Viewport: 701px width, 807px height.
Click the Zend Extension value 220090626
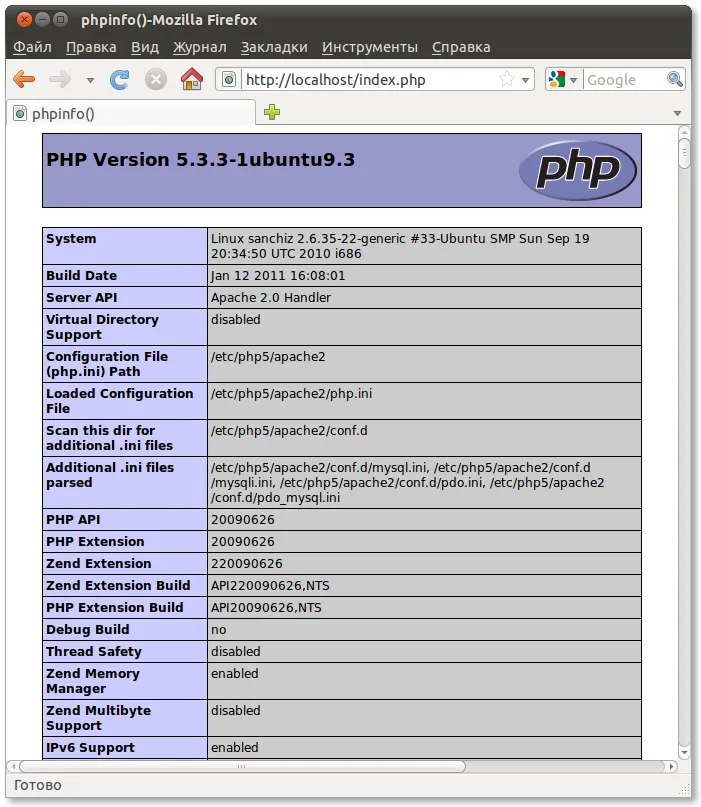click(x=247, y=564)
